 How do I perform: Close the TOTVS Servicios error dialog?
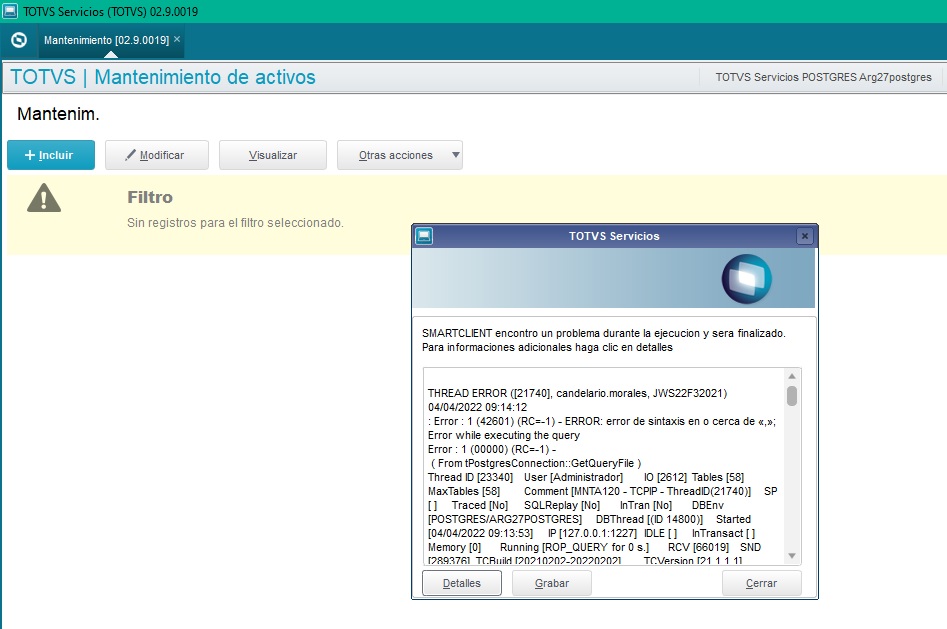[x=804, y=236]
